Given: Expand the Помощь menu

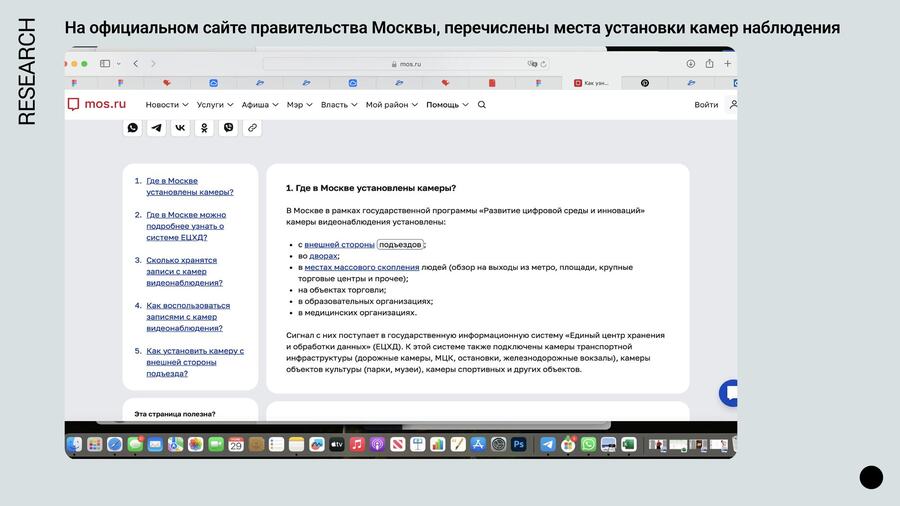Looking at the screenshot, I should (447, 104).
